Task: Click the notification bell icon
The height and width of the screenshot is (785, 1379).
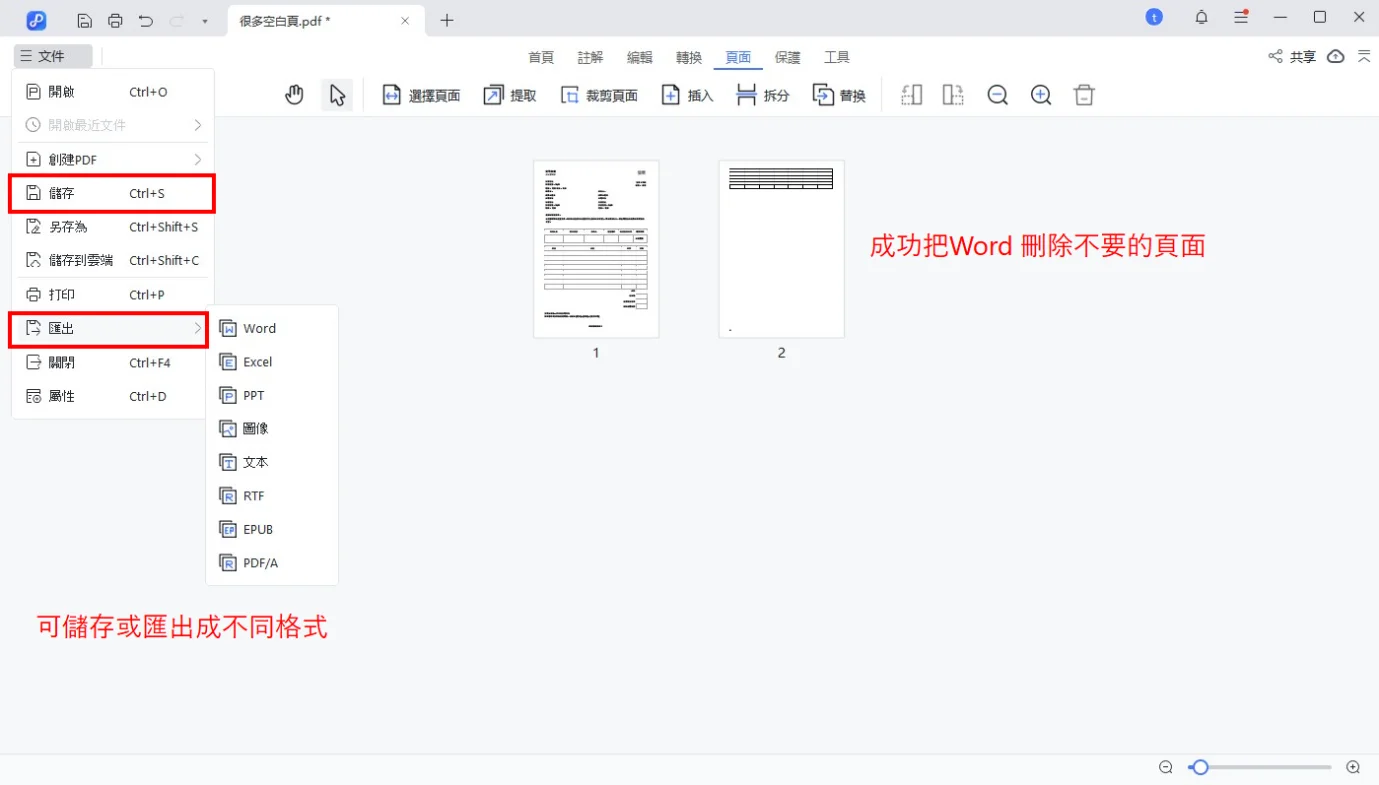Action: 1201,17
